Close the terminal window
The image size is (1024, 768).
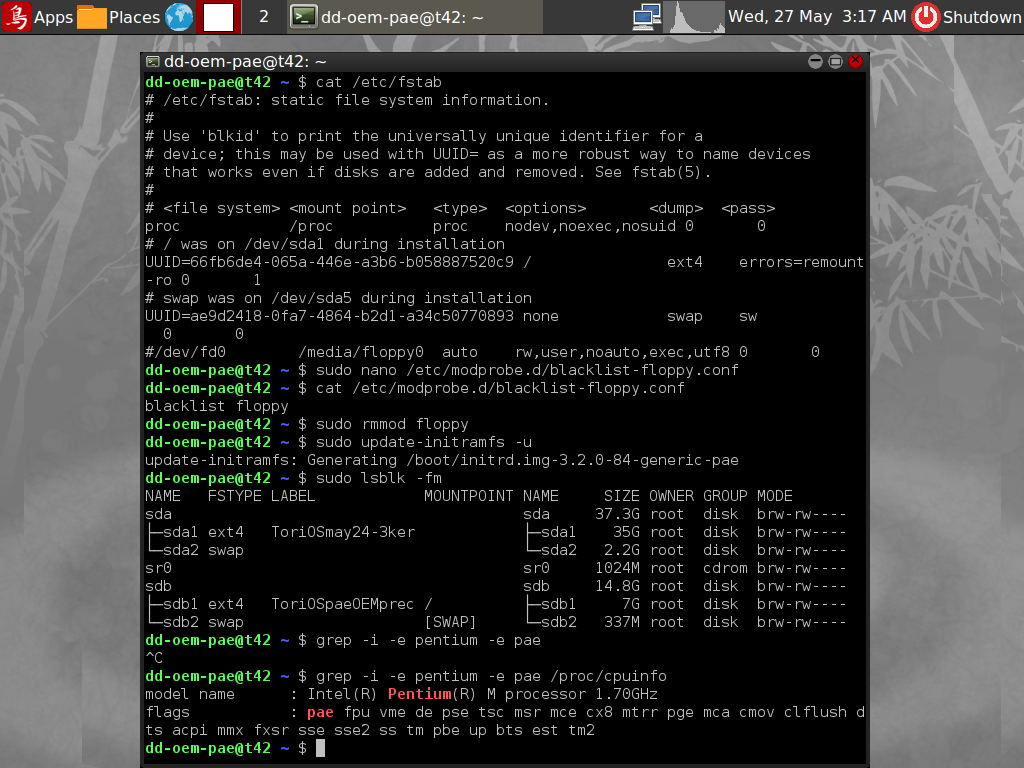point(856,62)
